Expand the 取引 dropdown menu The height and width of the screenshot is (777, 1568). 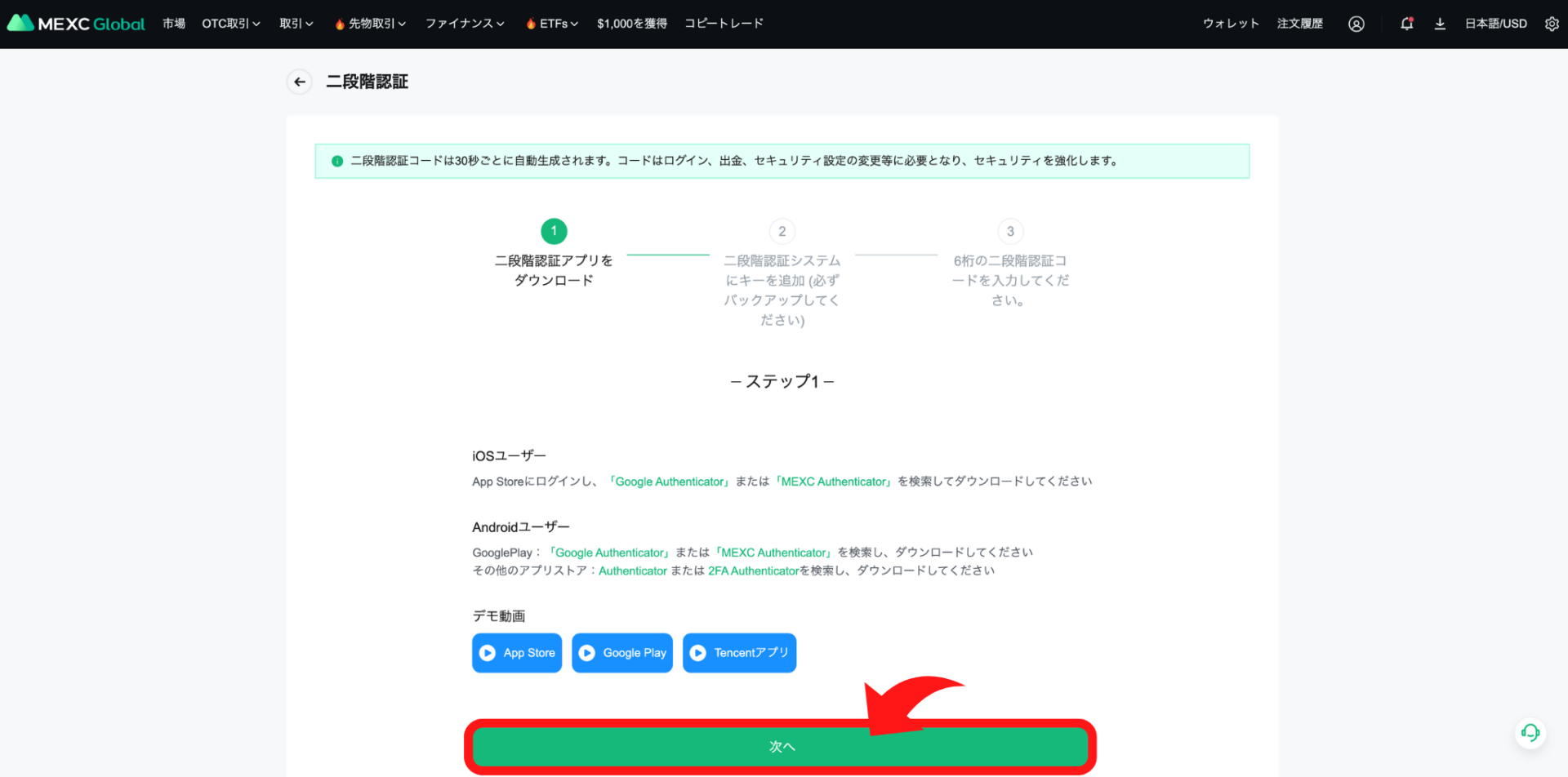(296, 24)
